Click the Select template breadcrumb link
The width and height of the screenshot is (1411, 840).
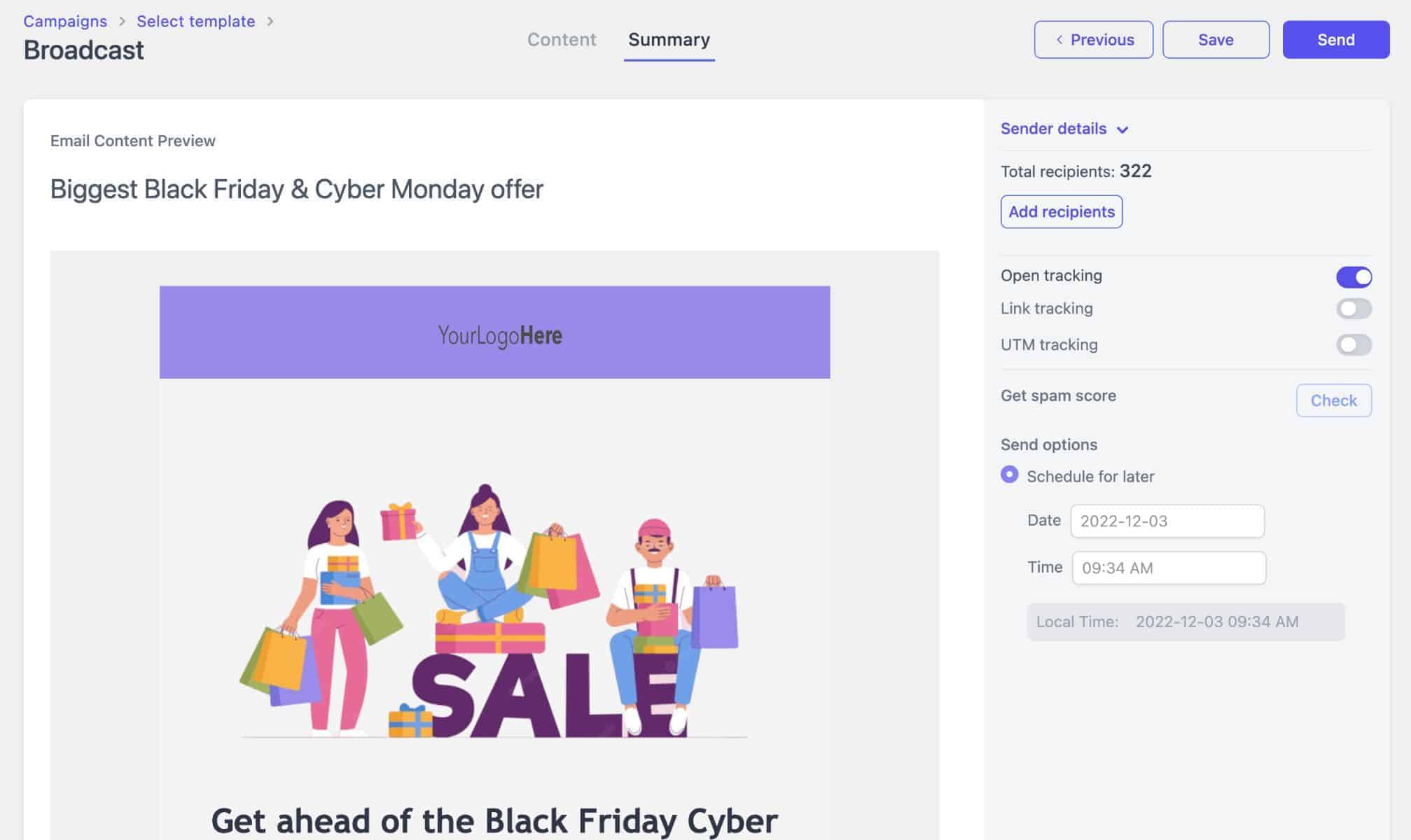click(x=196, y=19)
